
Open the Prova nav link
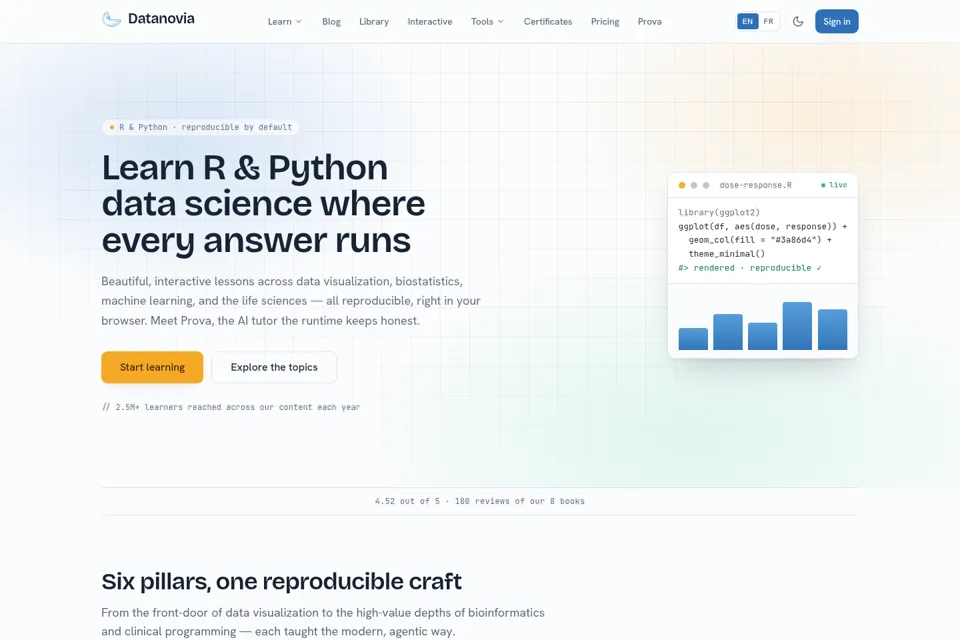click(x=650, y=21)
